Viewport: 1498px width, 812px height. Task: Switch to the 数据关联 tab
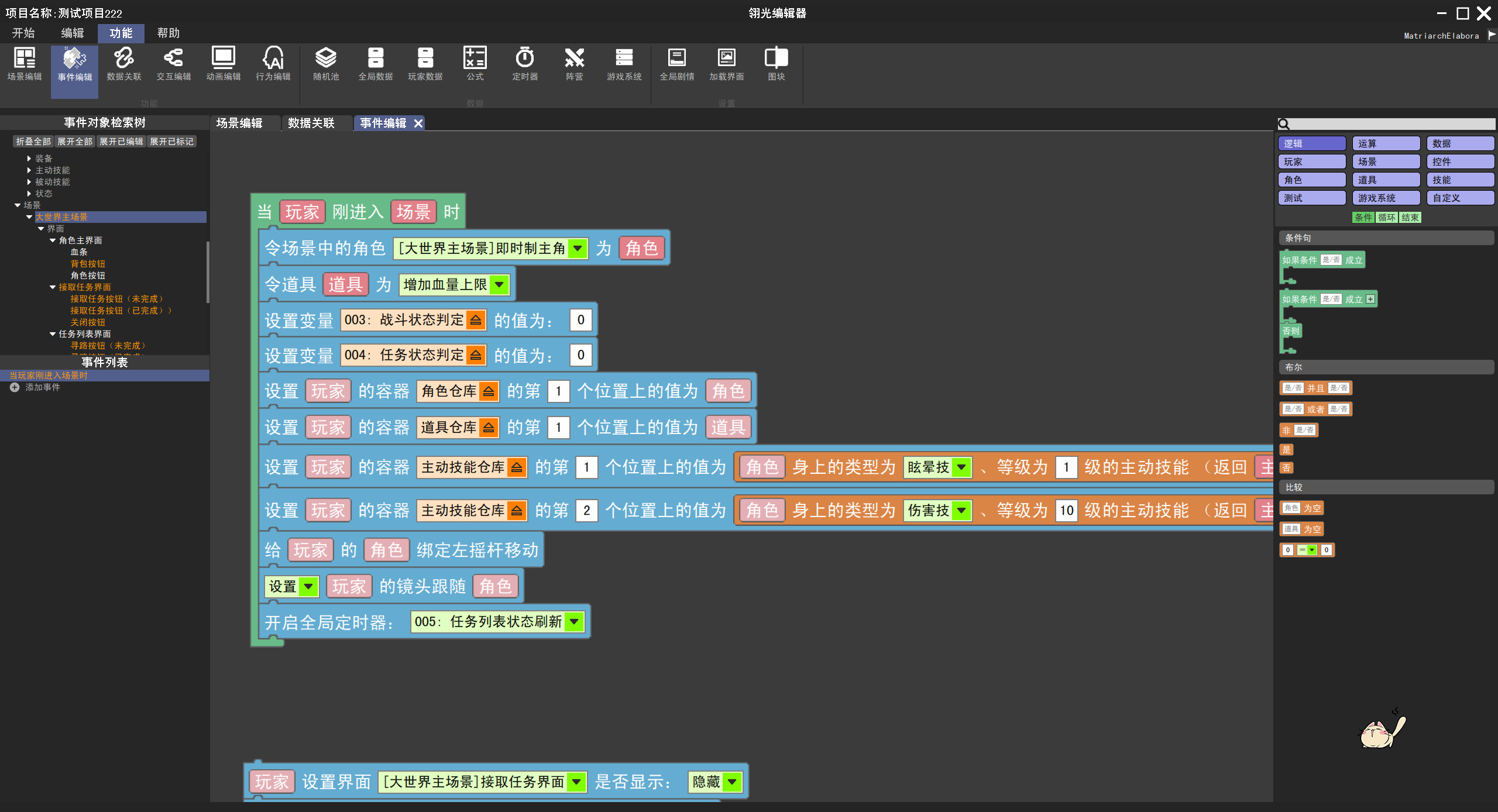click(x=310, y=123)
